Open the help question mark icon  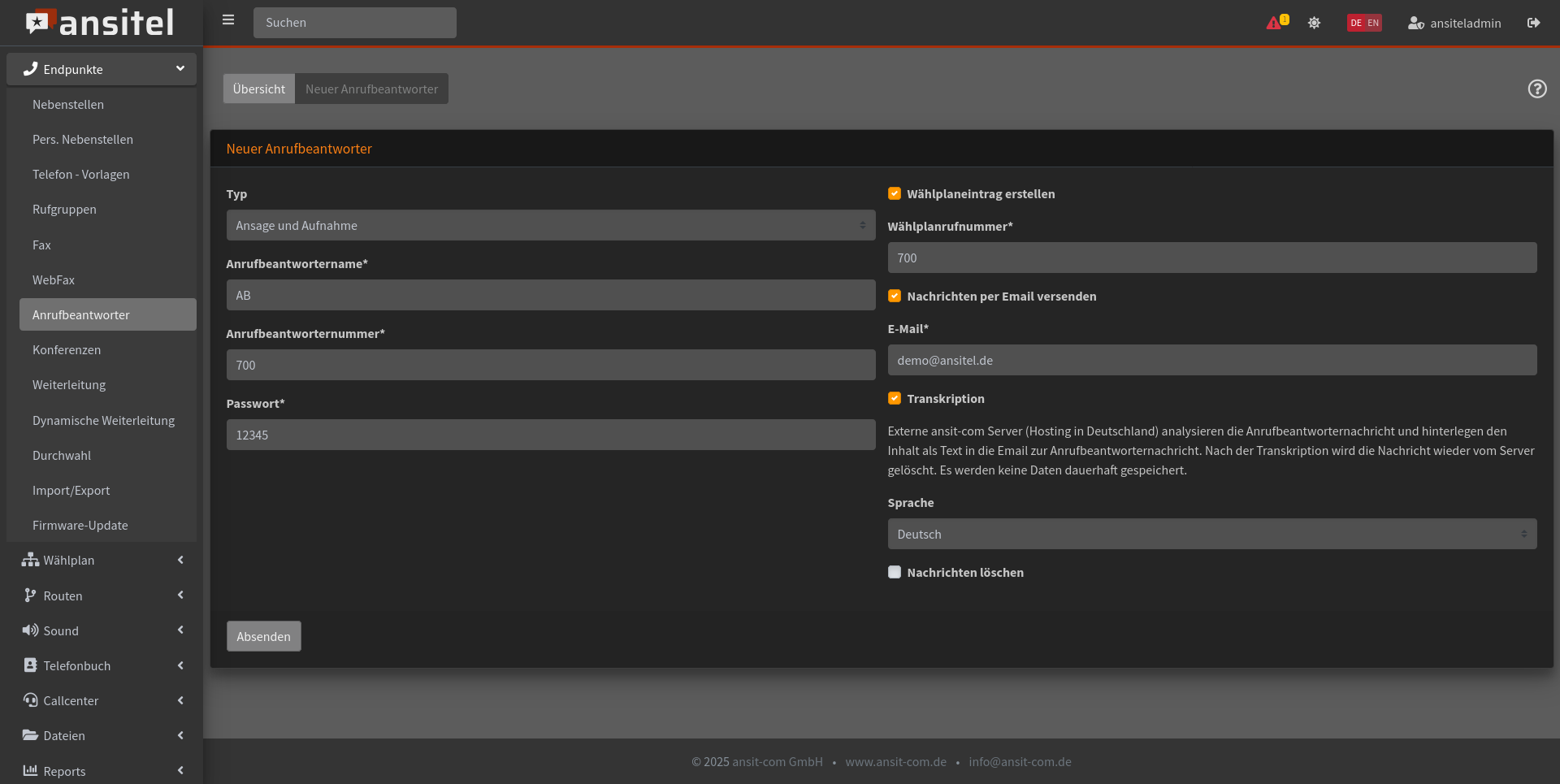click(1536, 89)
